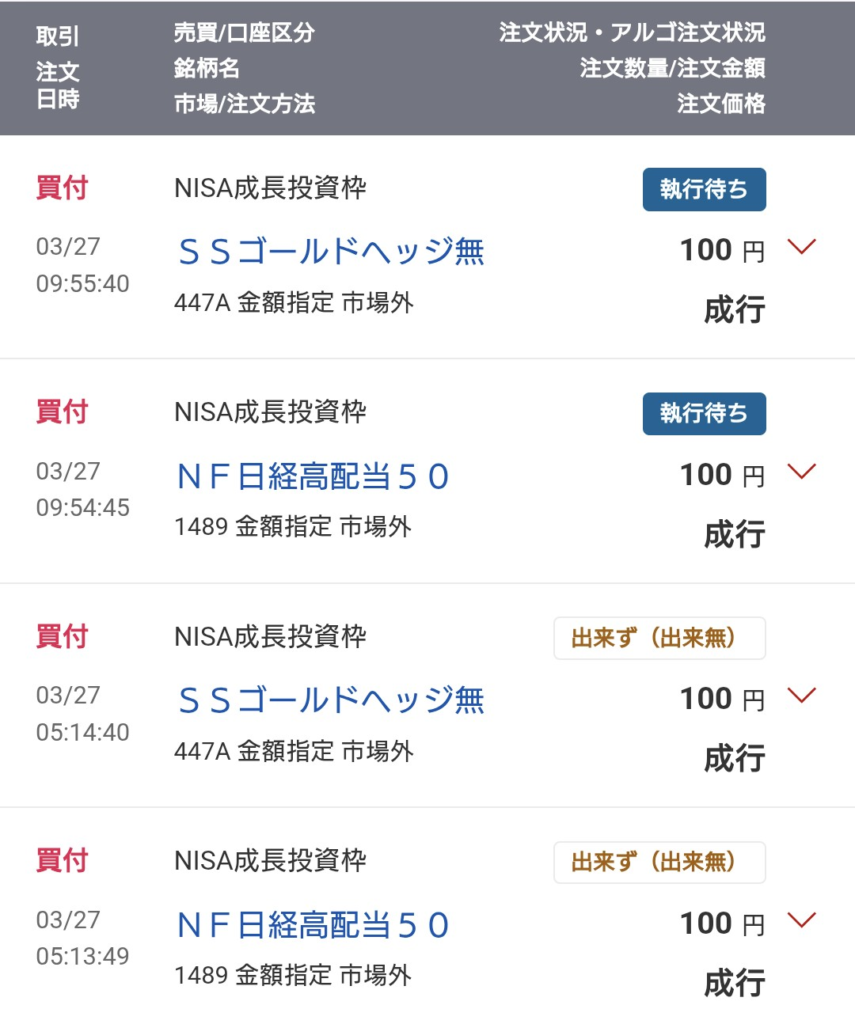The width and height of the screenshot is (855, 1024).
Task: Select 出来ず（出来無） badge on the 05:14:40 order
Action: [x=660, y=638]
